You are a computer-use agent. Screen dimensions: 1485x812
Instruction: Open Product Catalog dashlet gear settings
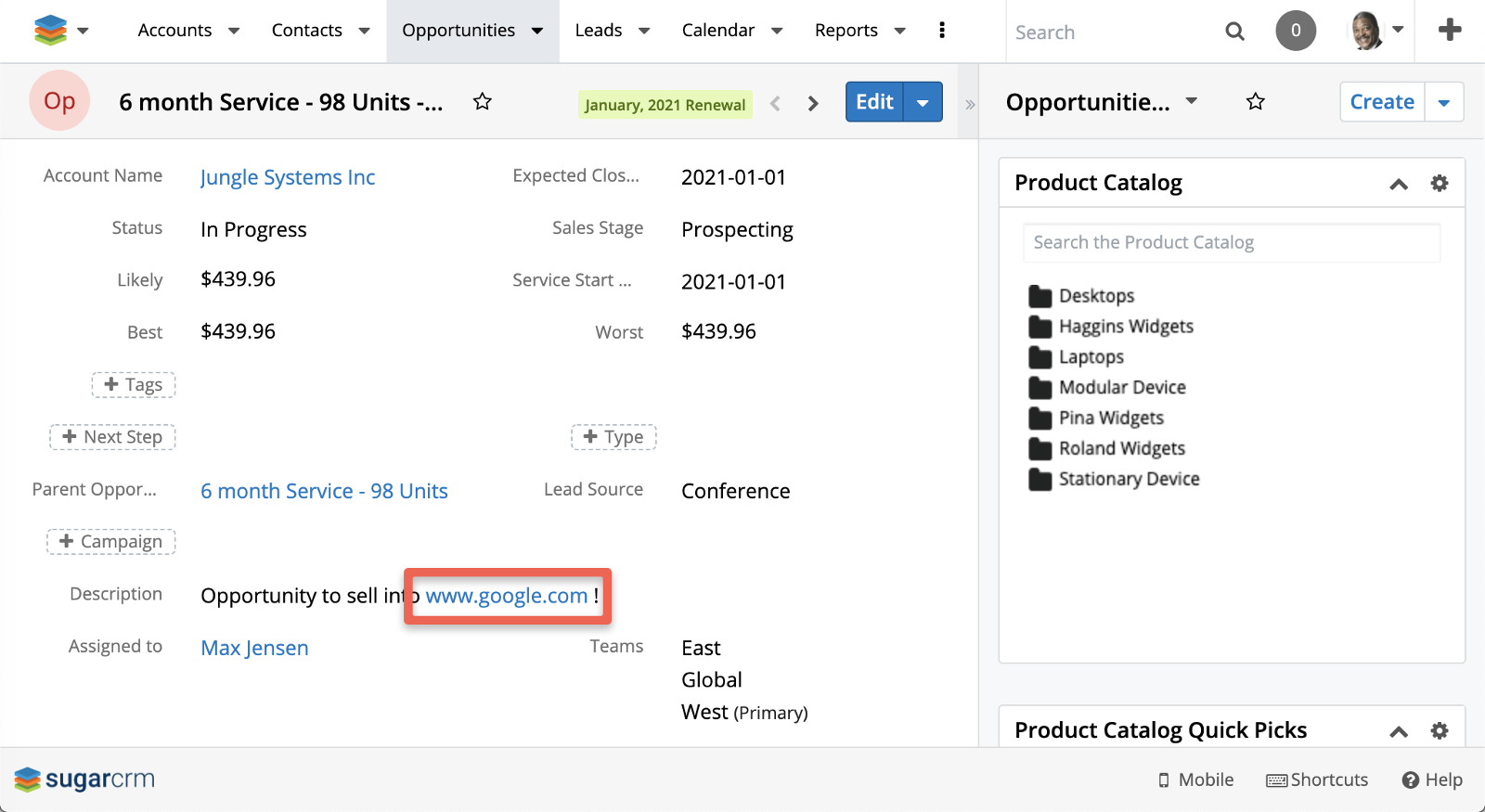(x=1440, y=183)
